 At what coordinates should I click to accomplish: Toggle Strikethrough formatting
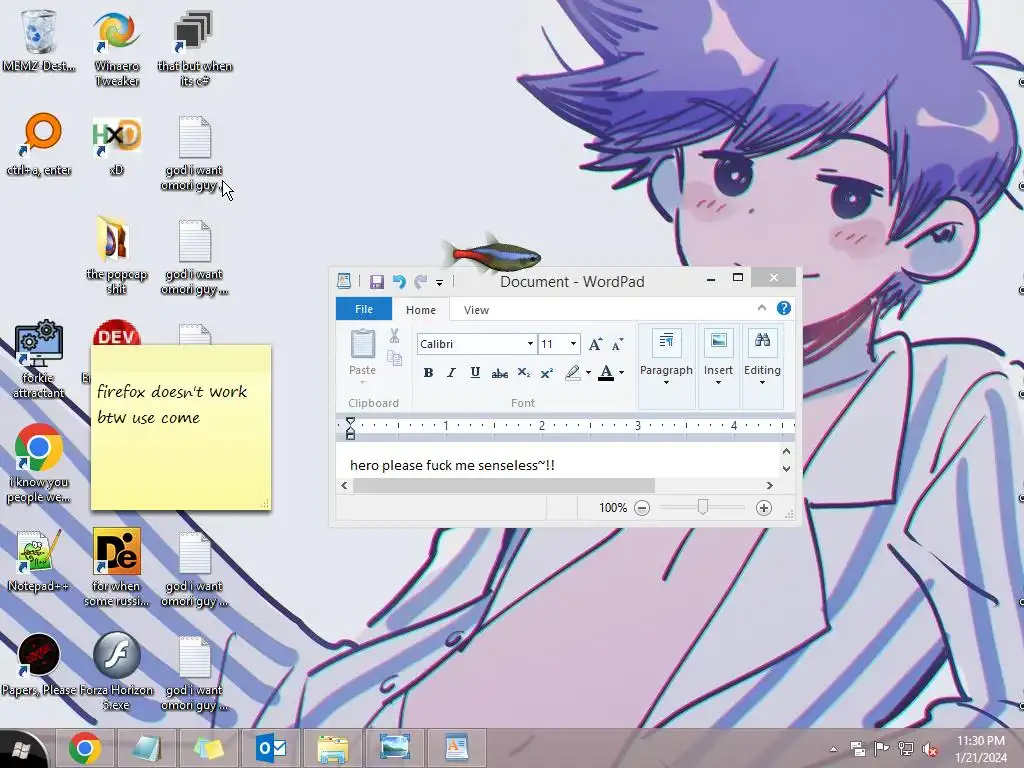click(x=500, y=373)
